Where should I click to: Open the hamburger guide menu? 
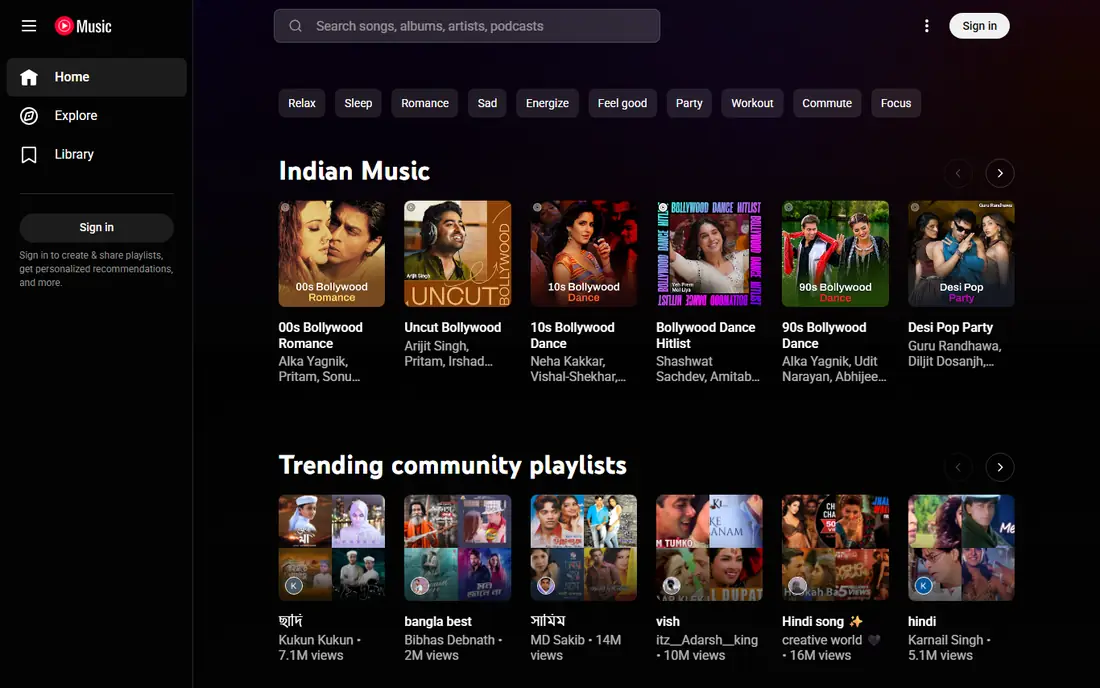[x=29, y=26]
